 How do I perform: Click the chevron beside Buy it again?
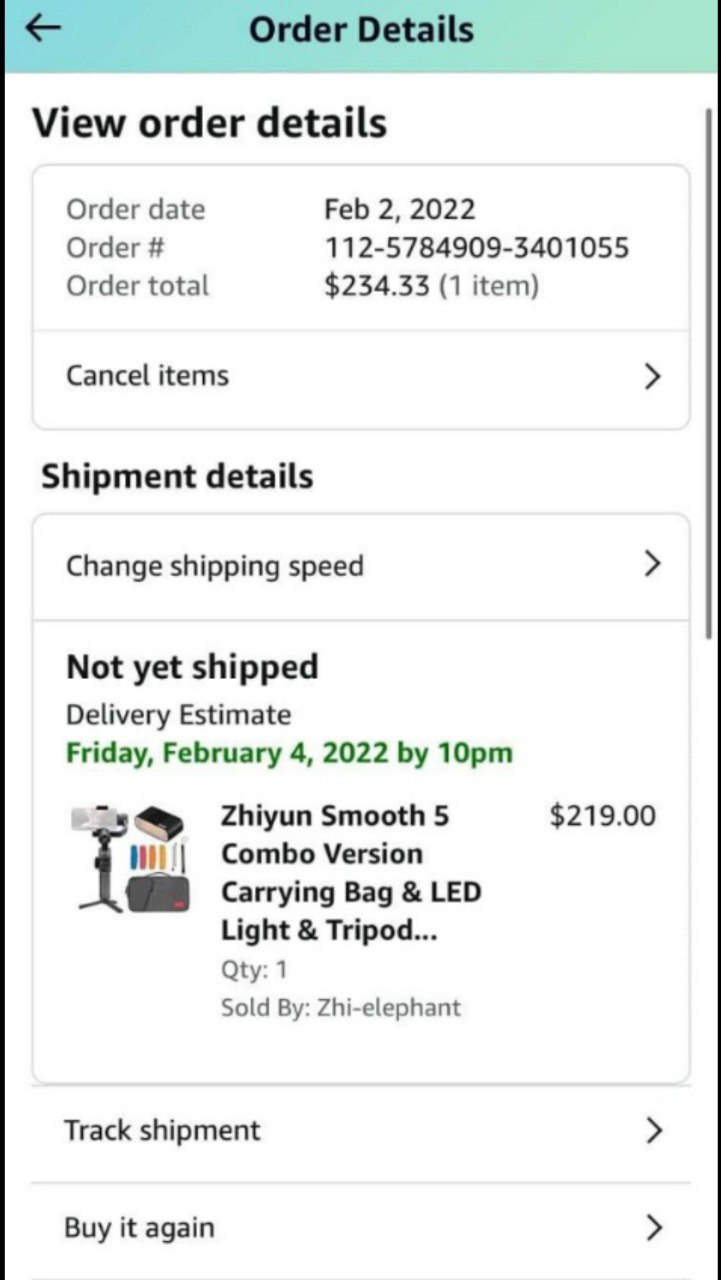(654, 1227)
